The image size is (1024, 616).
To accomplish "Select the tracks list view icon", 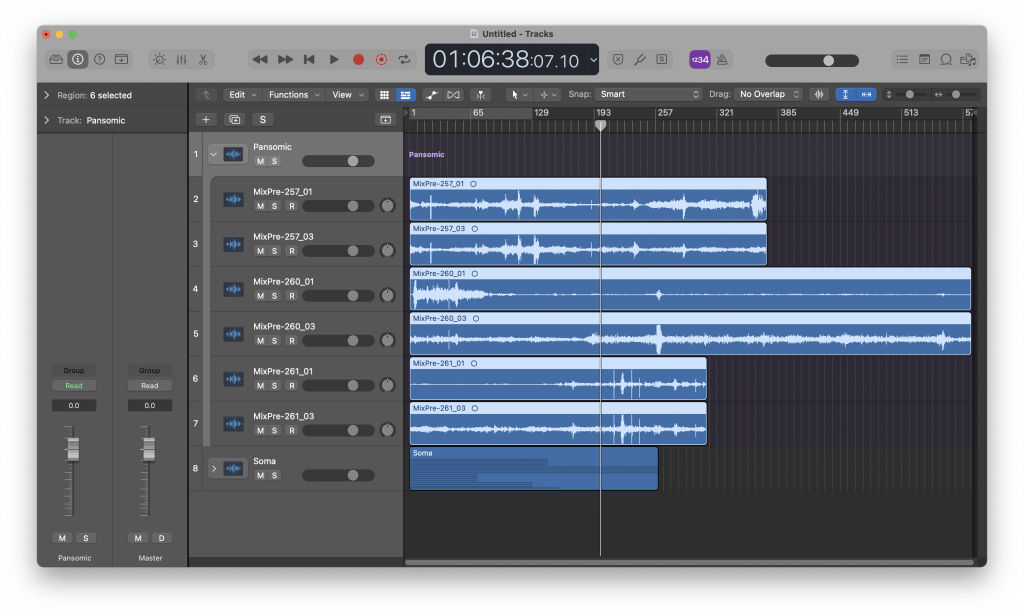I will click(406, 95).
